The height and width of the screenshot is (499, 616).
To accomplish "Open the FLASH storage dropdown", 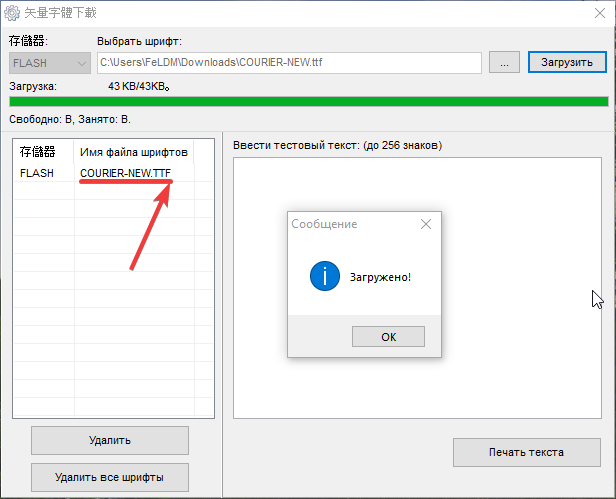I will pos(50,63).
